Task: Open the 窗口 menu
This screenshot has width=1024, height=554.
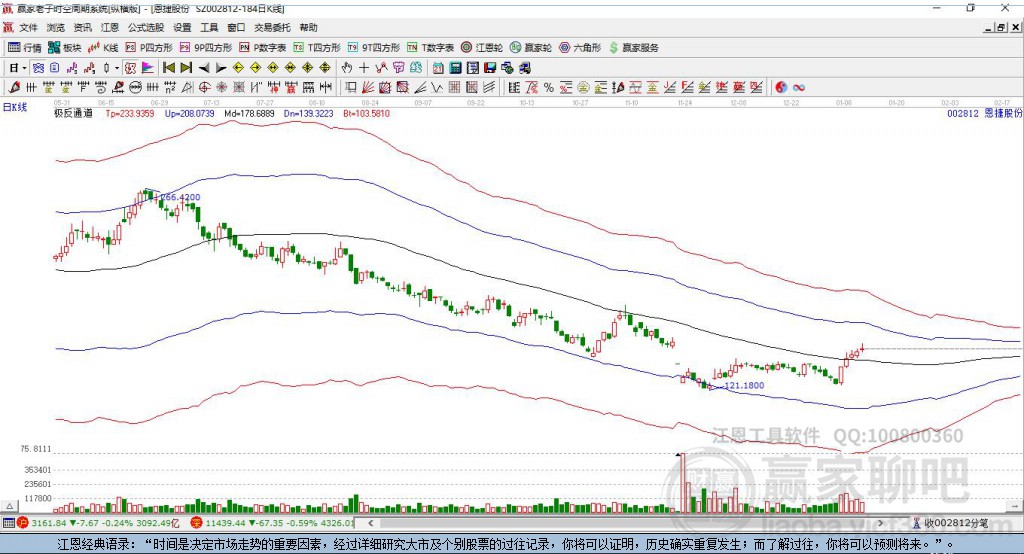Action: click(x=236, y=27)
